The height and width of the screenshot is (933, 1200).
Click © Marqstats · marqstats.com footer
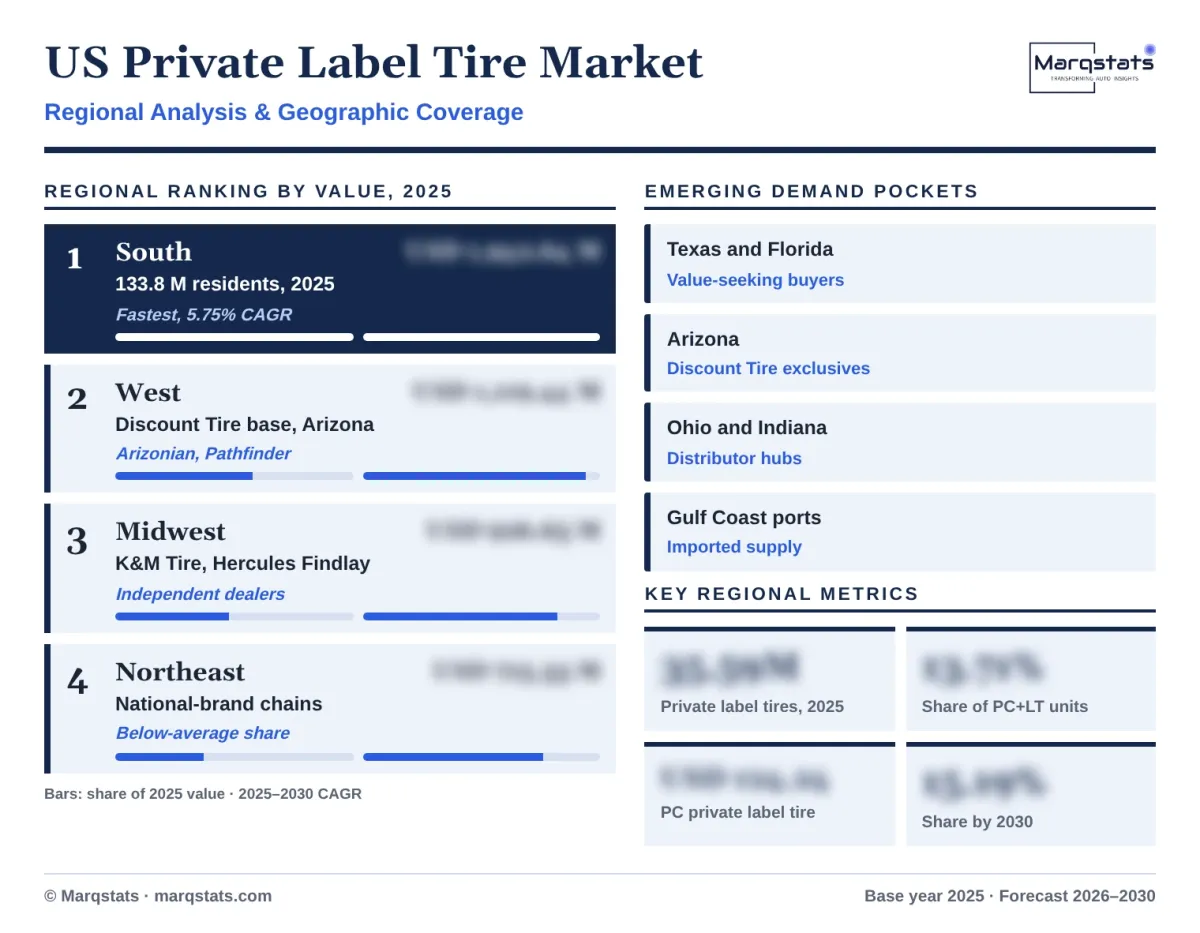coord(158,896)
